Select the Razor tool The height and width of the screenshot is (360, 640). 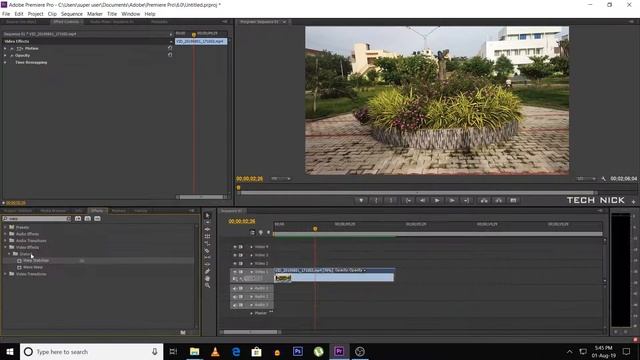point(207,250)
